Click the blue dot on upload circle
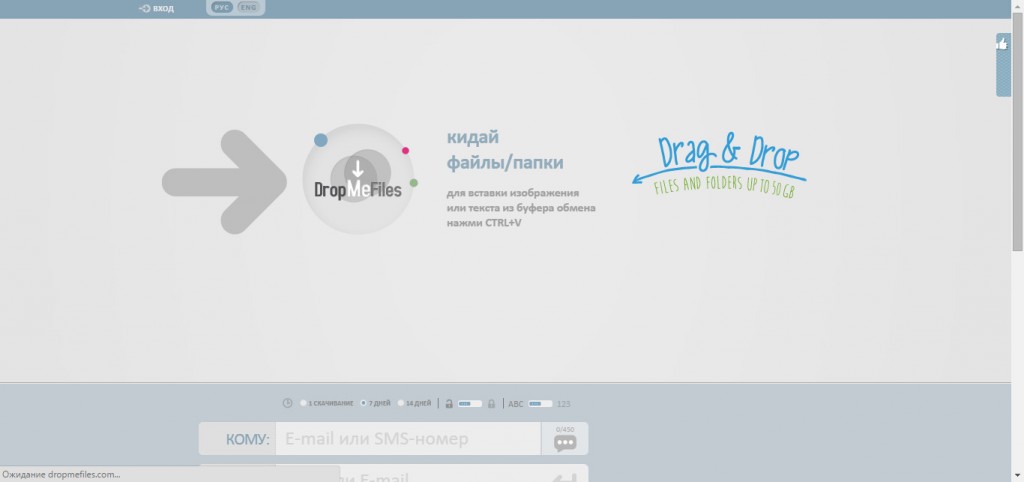Viewport: 1024px width, 482px height. click(320, 140)
